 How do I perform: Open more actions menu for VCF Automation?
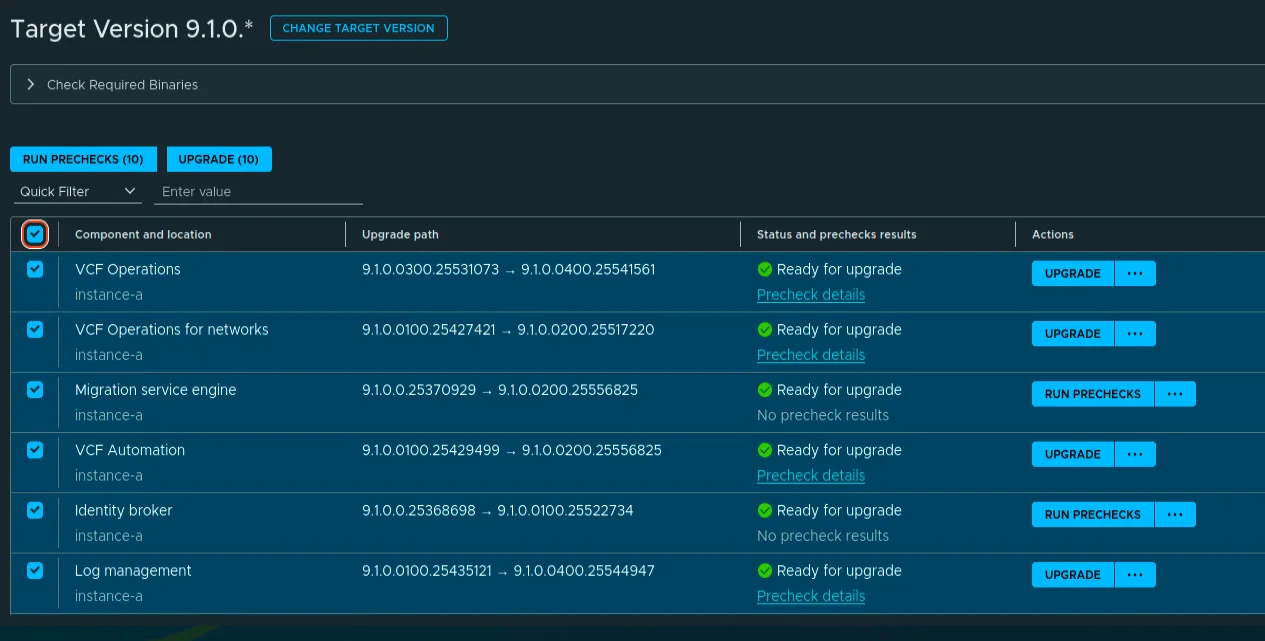[1135, 454]
